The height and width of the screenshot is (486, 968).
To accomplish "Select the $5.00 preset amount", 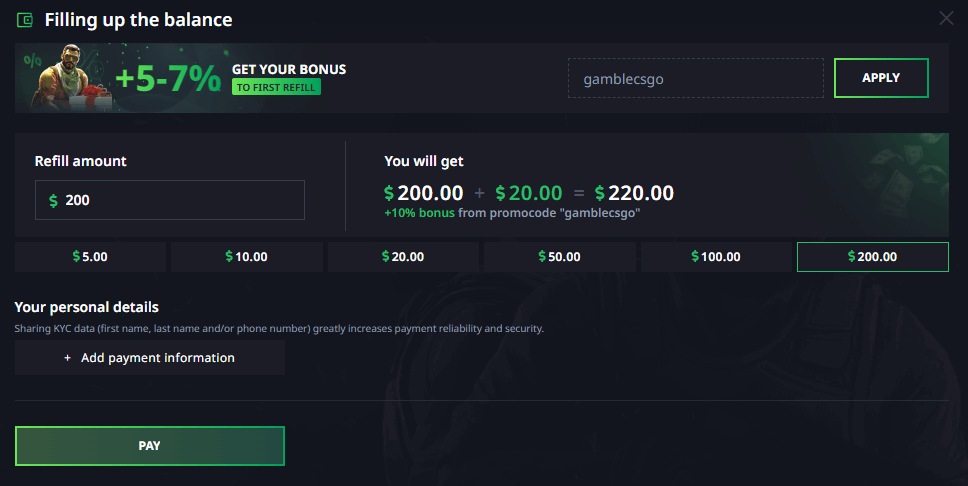I will pos(90,257).
